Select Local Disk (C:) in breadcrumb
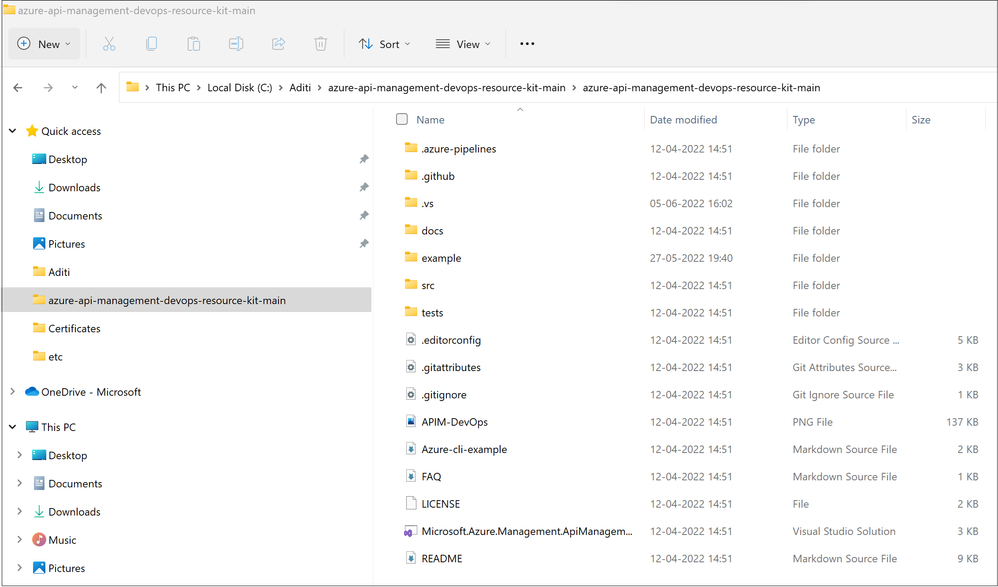The width and height of the screenshot is (998, 587). pos(239,88)
